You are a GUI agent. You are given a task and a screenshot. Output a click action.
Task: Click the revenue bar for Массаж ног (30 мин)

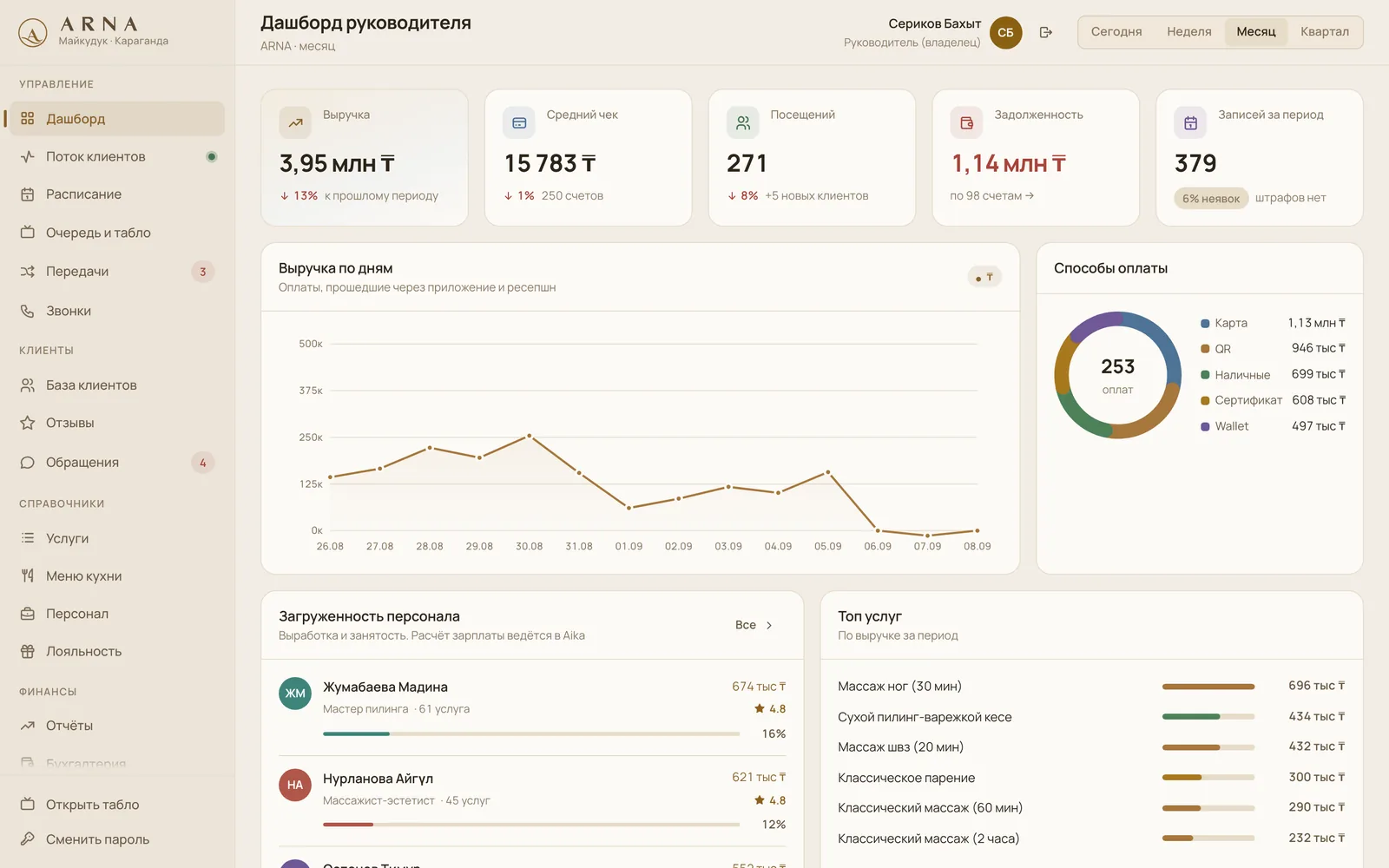click(1208, 687)
